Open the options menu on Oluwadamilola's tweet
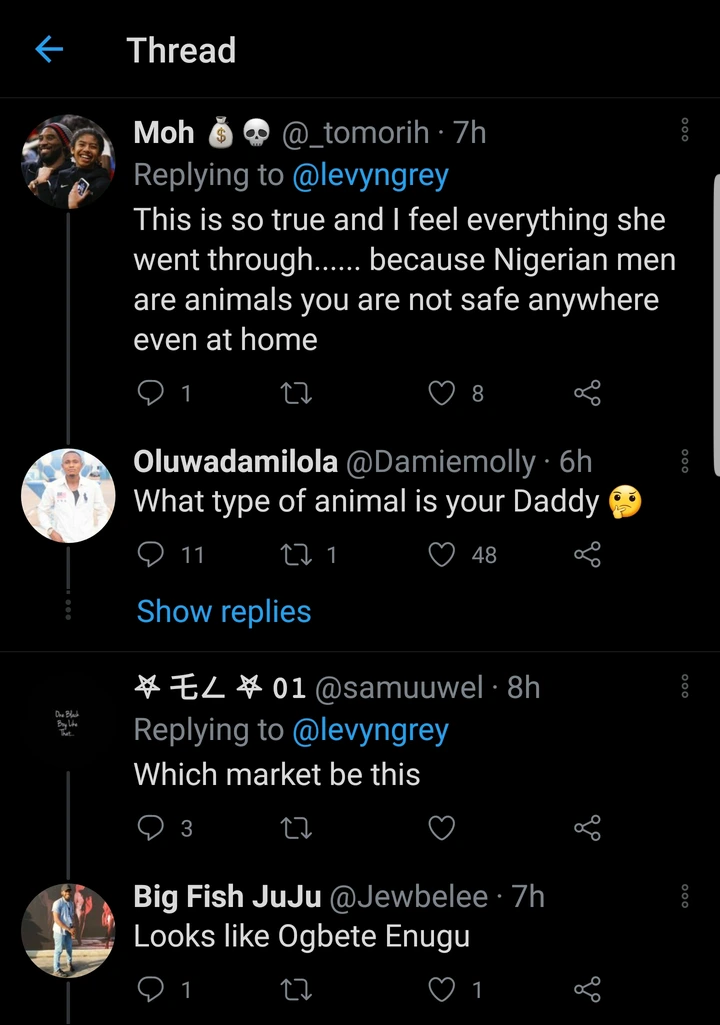720x1025 pixels. 685,461
